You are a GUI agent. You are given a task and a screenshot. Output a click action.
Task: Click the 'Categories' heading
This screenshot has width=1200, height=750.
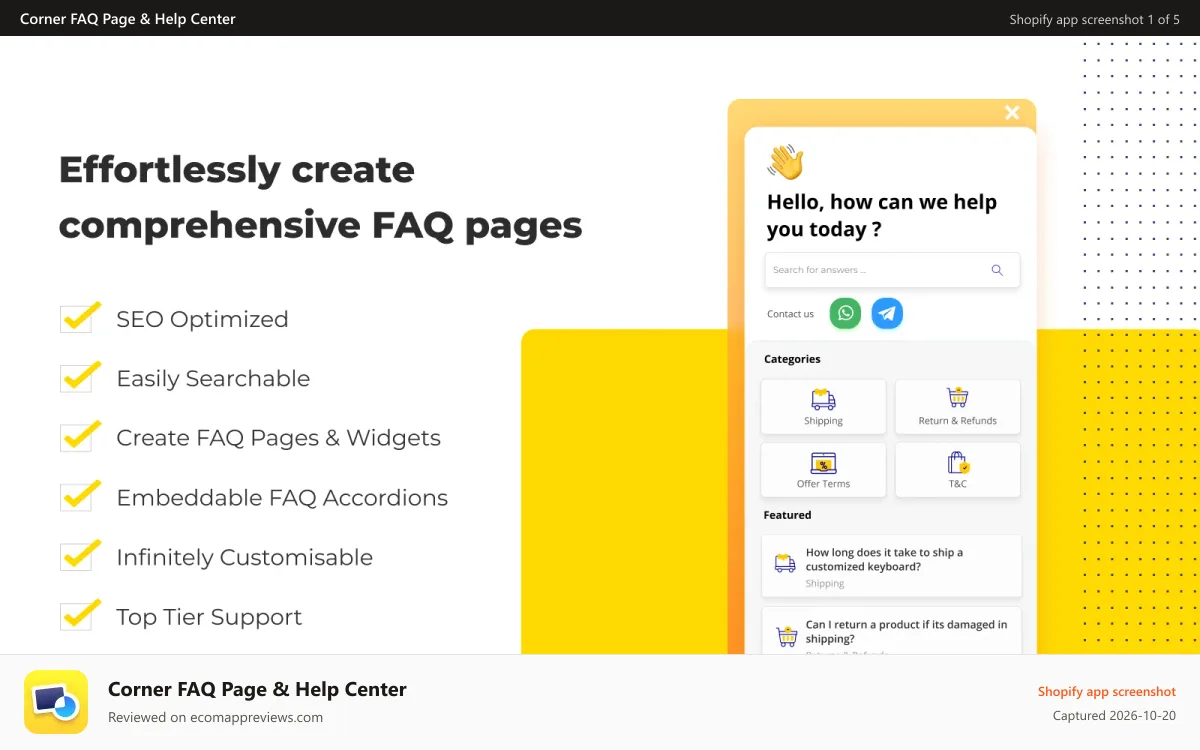(792, 359)
